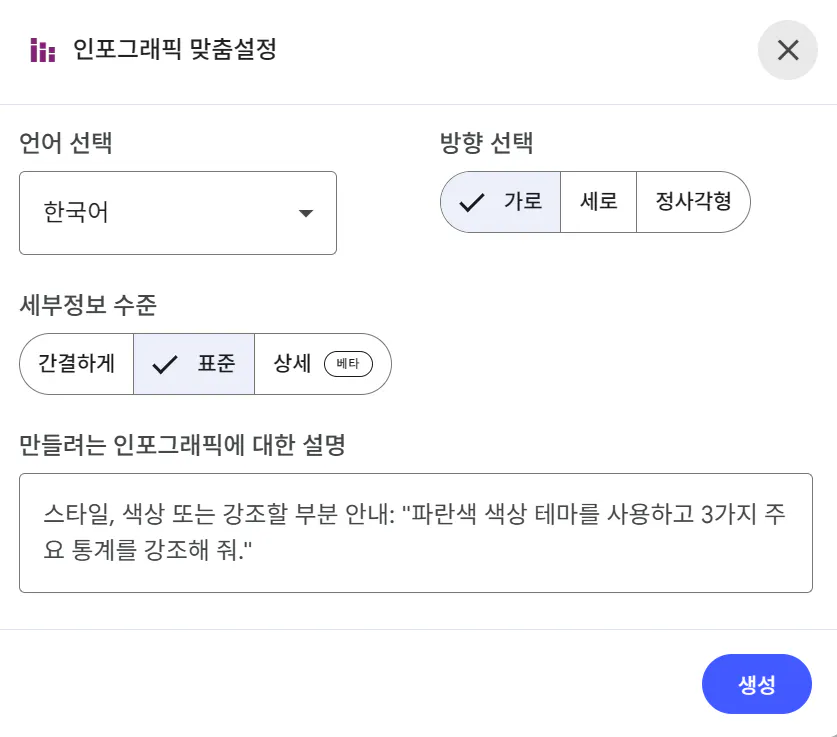Click the 인포그래픽 맞춤설정 title text
The image size is (837, 737).
pyautogui.click(x=175, y=50)
